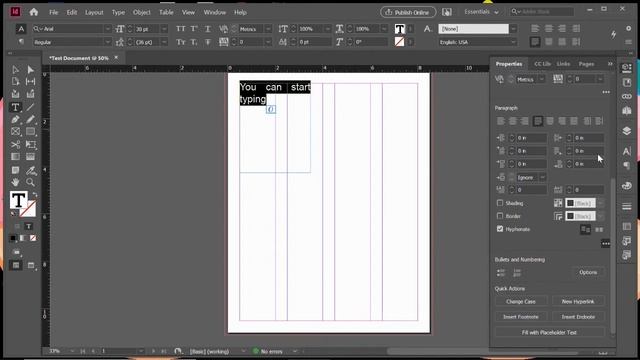This screenshot has width=640, height=360.
Task: Uncheck the Hyphenate checkbox
Action: [500, 229]
